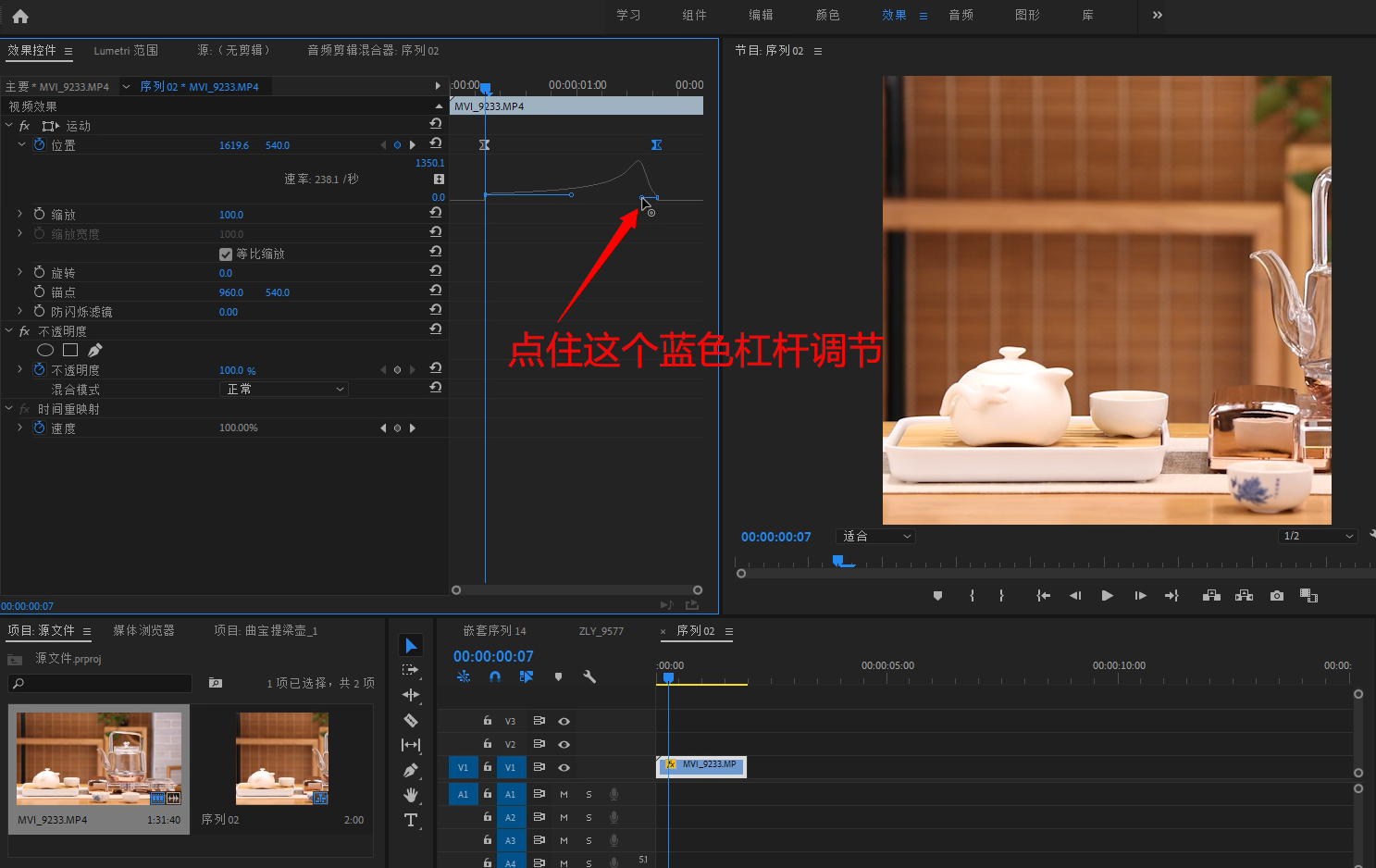1376x868 pixels.
Task: Toggle Scale stopwatch animation
Action: point(39,214)
